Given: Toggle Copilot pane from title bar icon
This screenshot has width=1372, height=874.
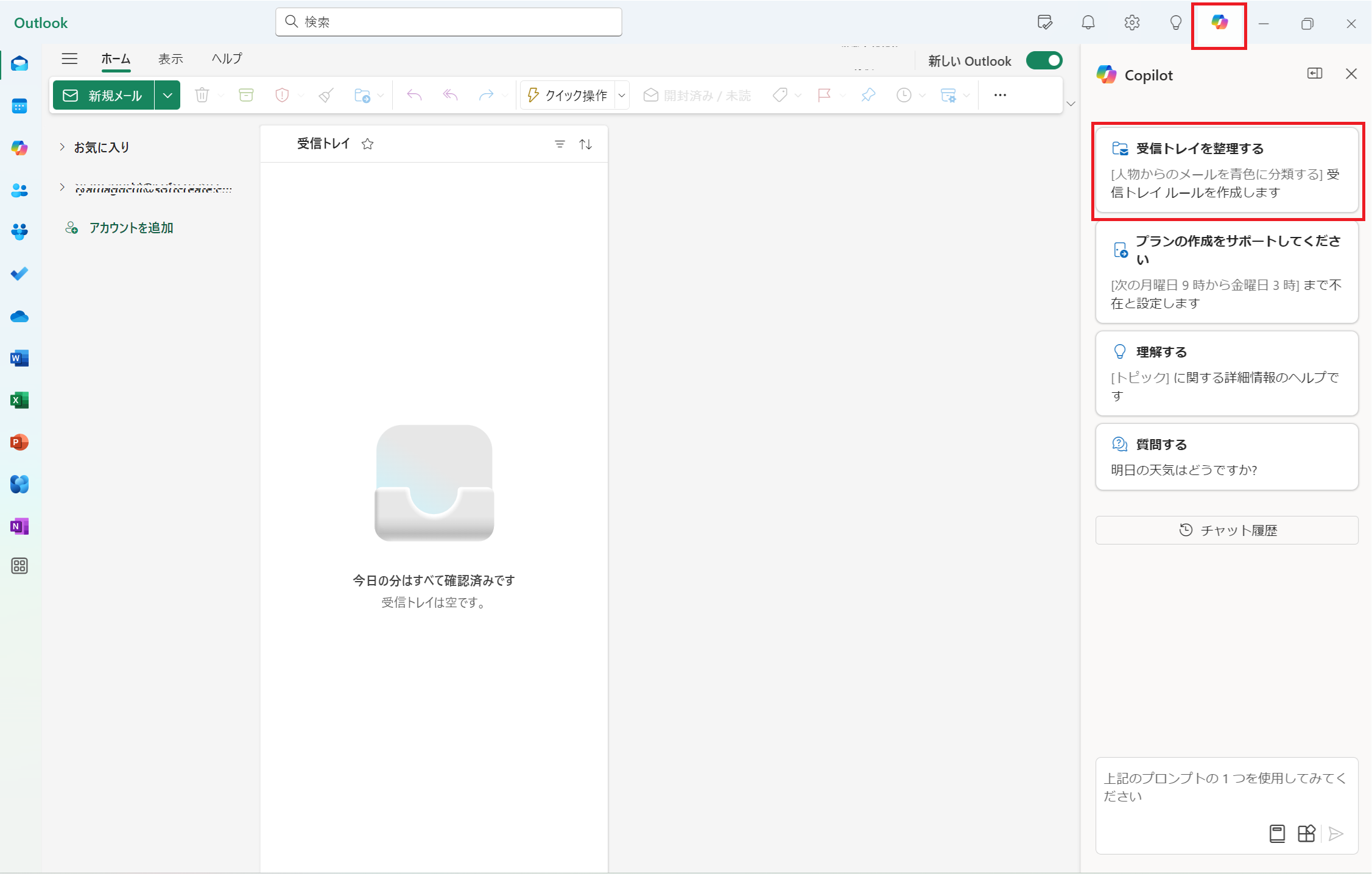Looking at the screenshot, I should coord(1219,23).
